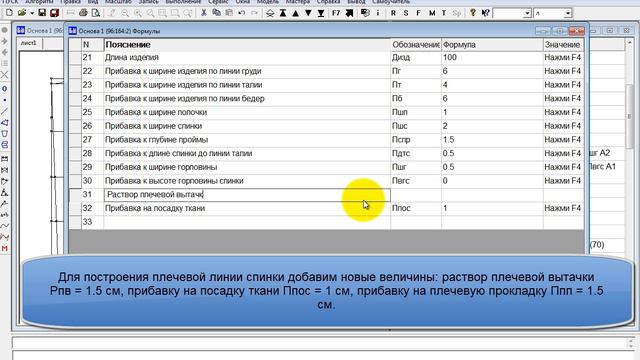This screenshot has width=640, height=360.
Task: Click the empty formula cell in row 31
Action: pyautogui.click(x=492, y=195)
